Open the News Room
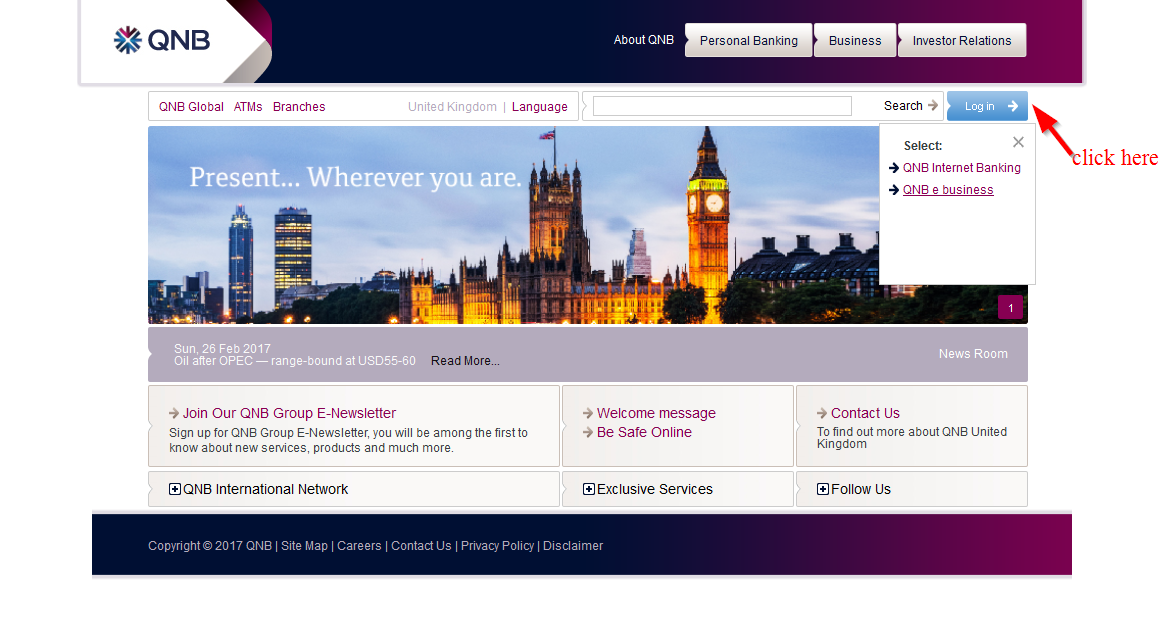The height and width of the screenshot is (633, 1170). [973, 354]
